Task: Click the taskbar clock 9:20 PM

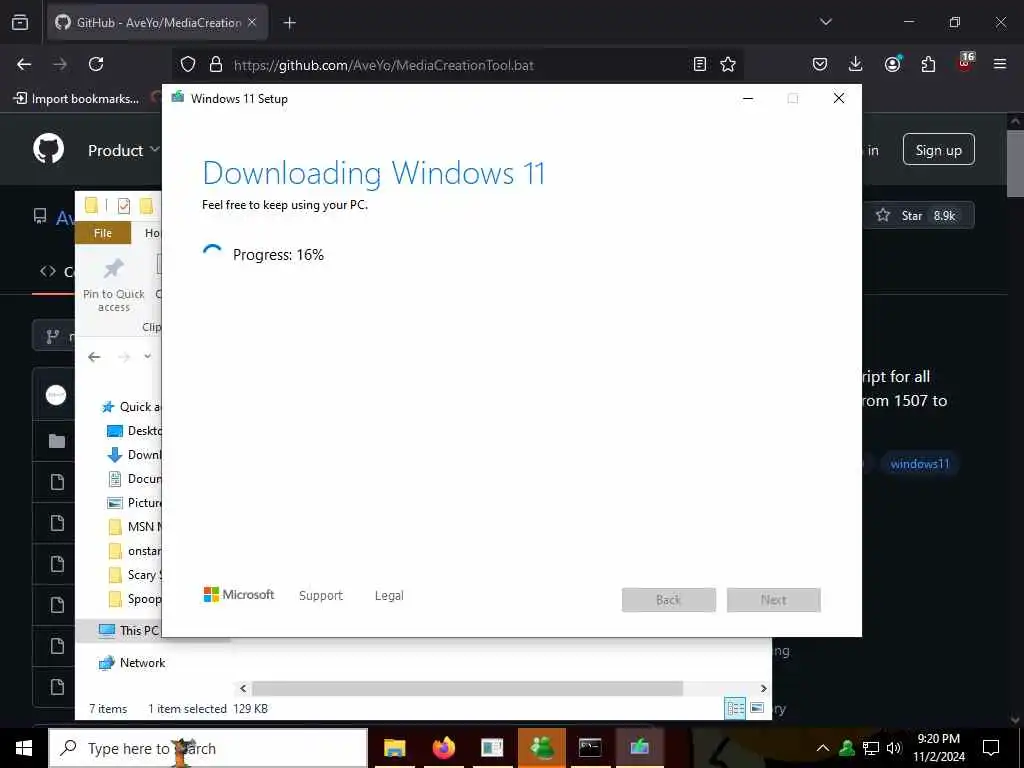Action: pyautogui.click(x=938, y=748)
